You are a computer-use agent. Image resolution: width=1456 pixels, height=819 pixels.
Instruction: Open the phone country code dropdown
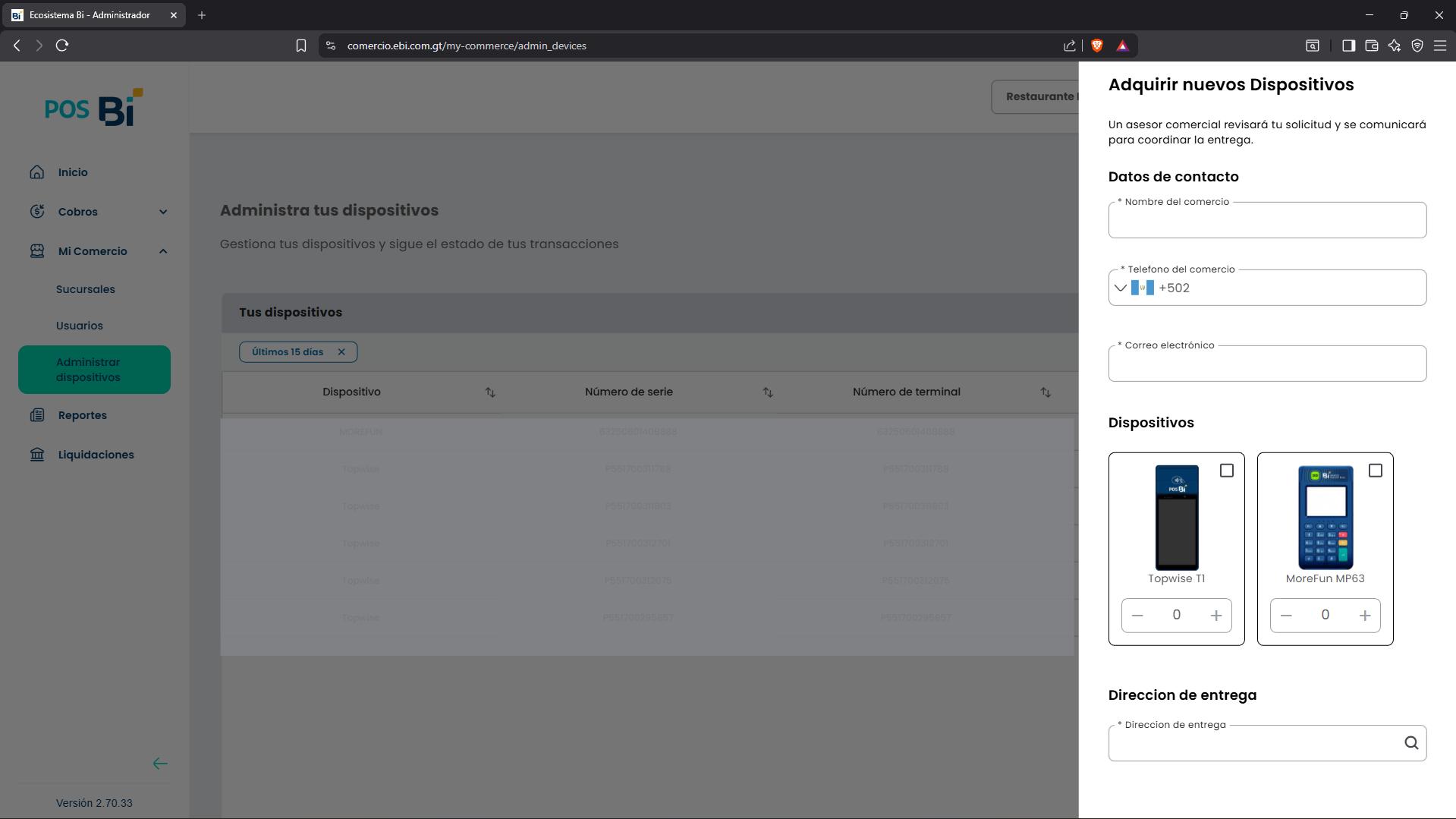click(1120, 288)
